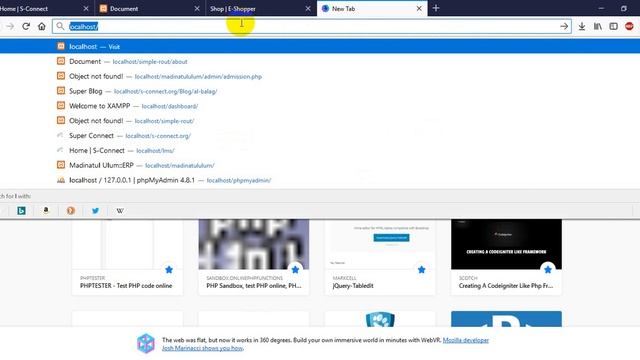Click the Go arrow in address bar

click(564, 27)
